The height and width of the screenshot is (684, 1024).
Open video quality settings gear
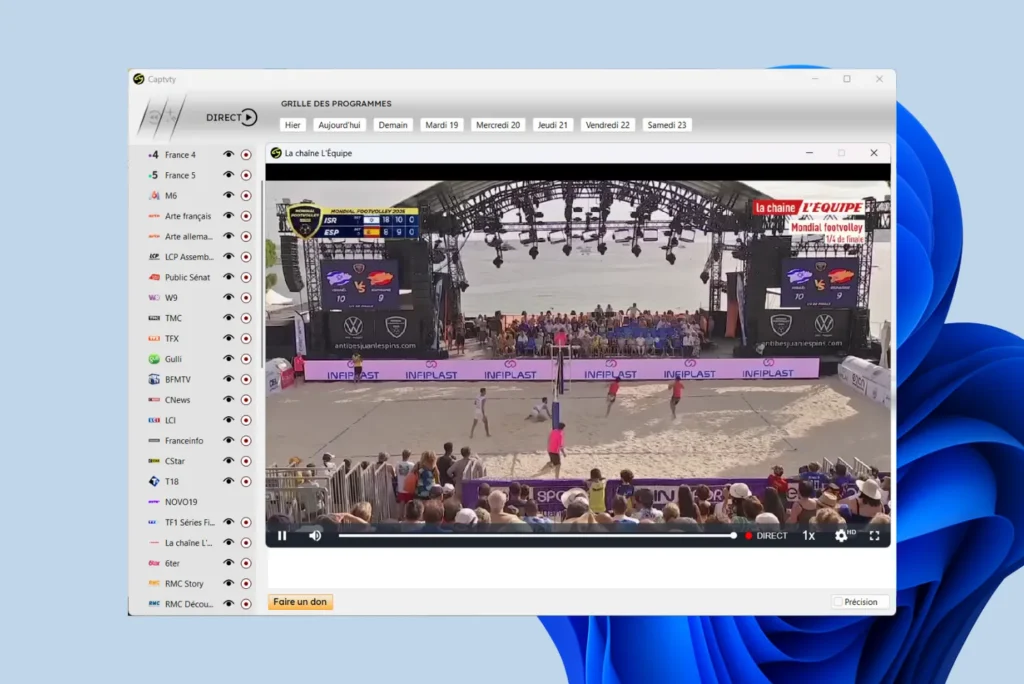(x=841, y=536)
